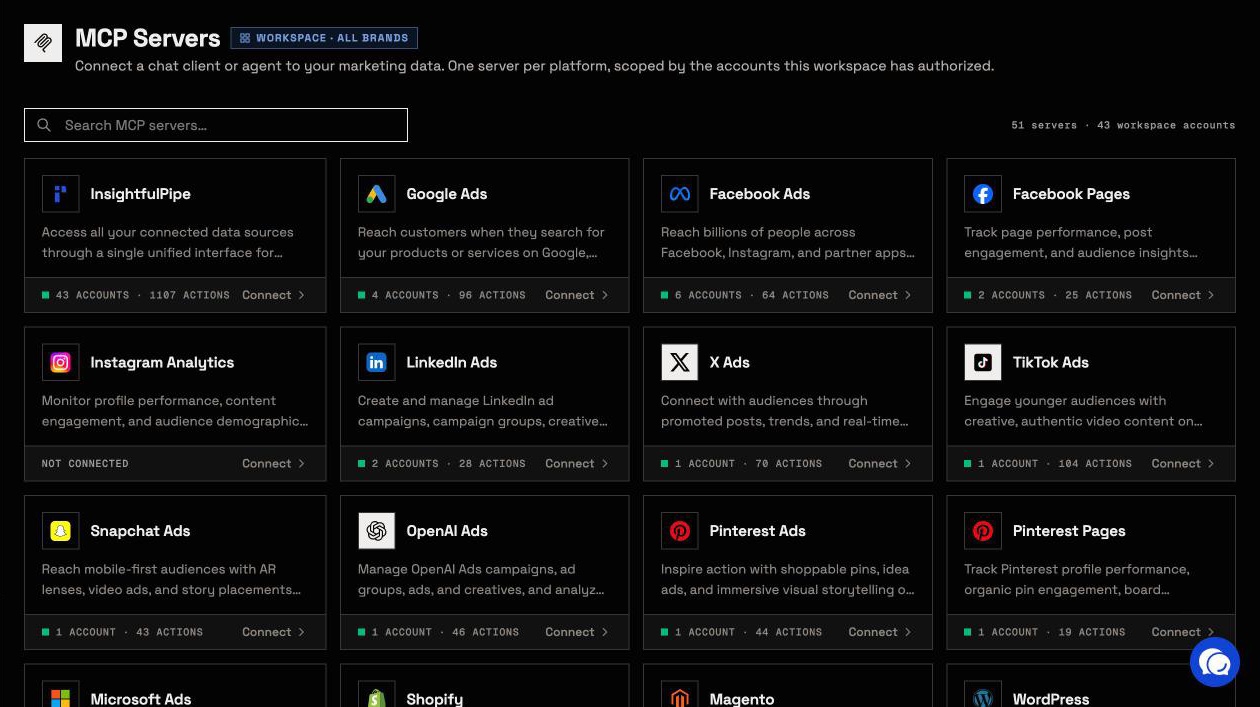This screenshot has width=1260, height=707.
Task: Click the InsightfulPipe card title
Action: [140, 194]
